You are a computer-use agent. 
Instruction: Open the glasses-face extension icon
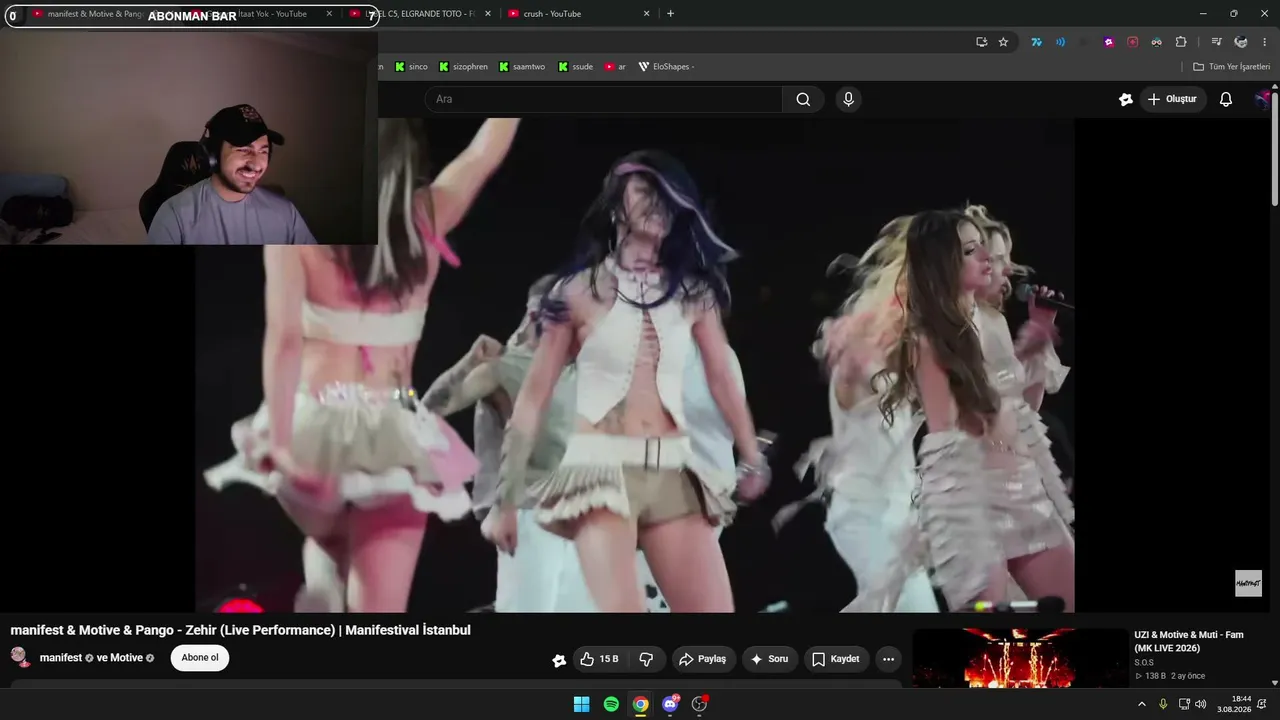click(1156, 42)
